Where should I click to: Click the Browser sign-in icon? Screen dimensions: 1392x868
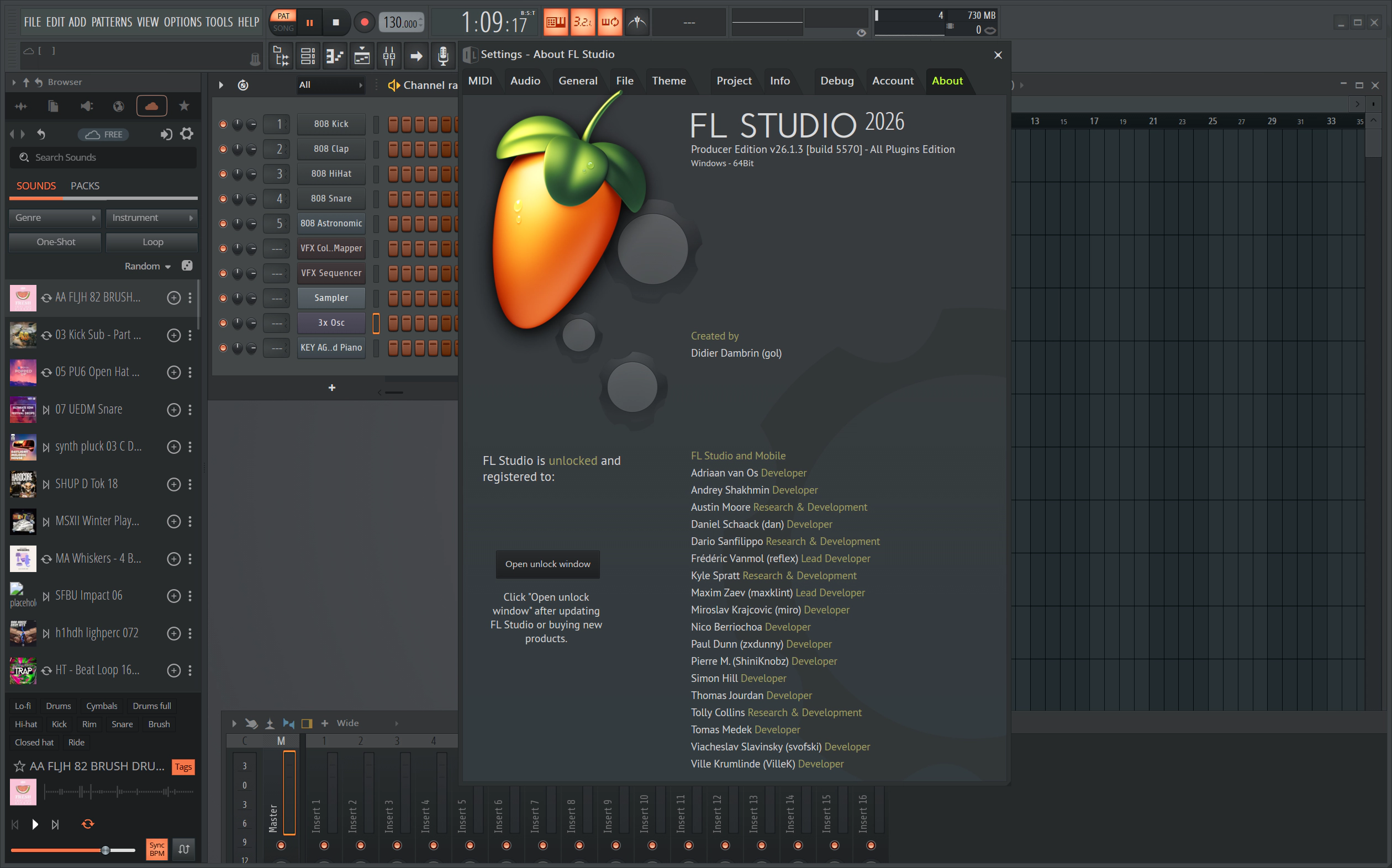[x=166, y=134]
